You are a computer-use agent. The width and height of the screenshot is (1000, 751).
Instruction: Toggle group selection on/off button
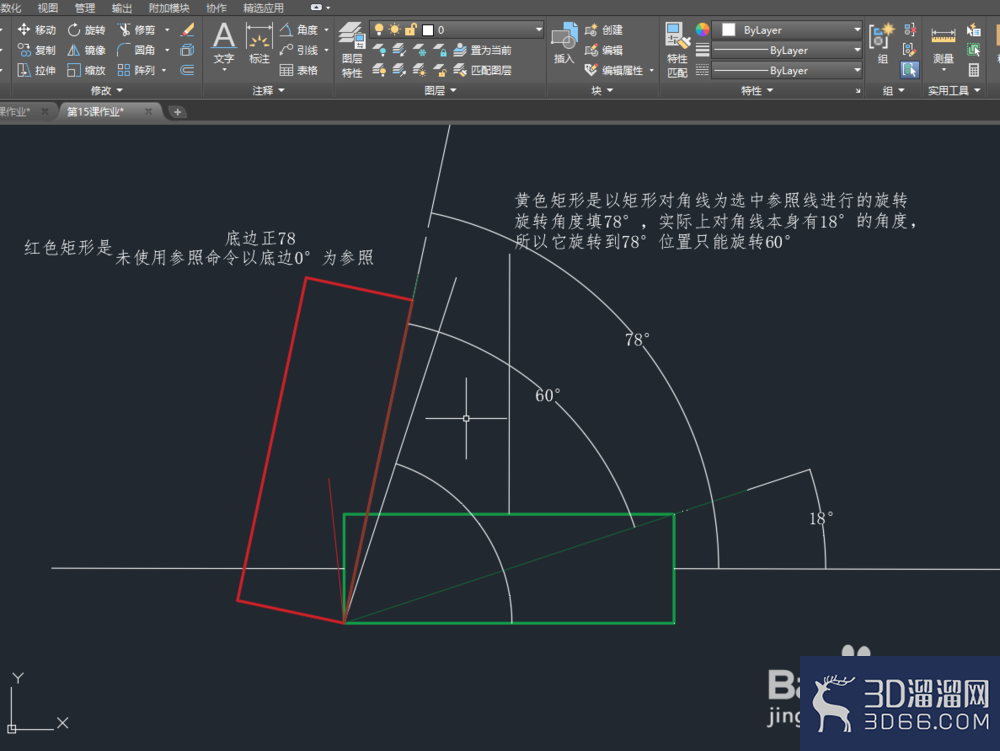(910, 70)
